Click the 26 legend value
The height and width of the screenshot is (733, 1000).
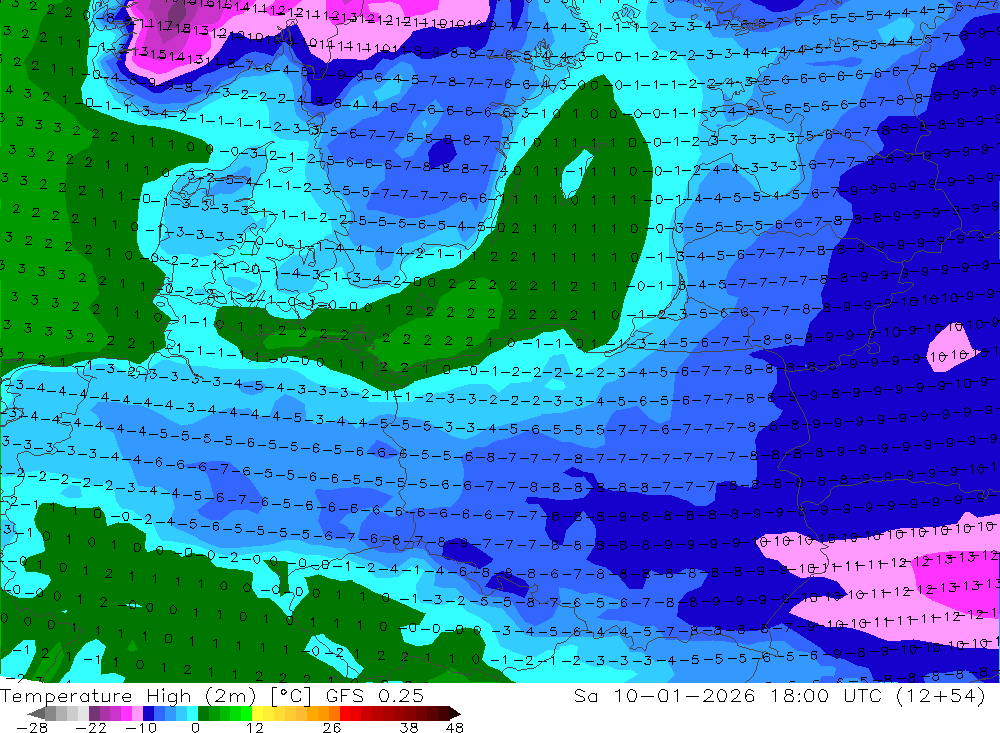click(332, 727)
